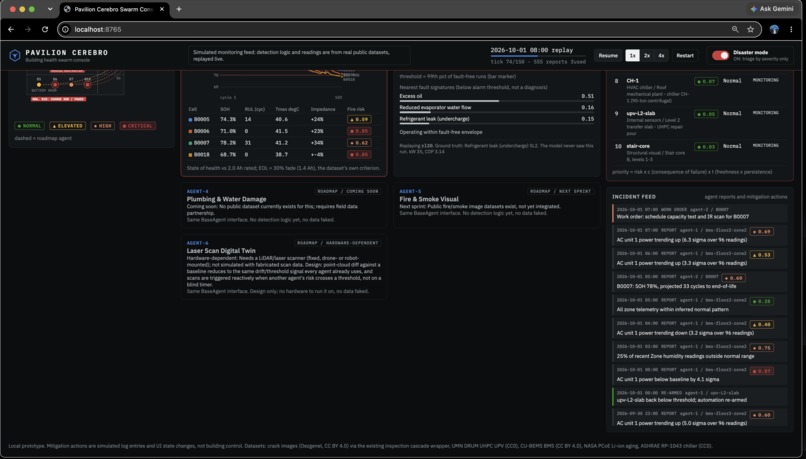Open the B0007 SOH 78% incident report
The image size is (806, 459).
point(700,282)
